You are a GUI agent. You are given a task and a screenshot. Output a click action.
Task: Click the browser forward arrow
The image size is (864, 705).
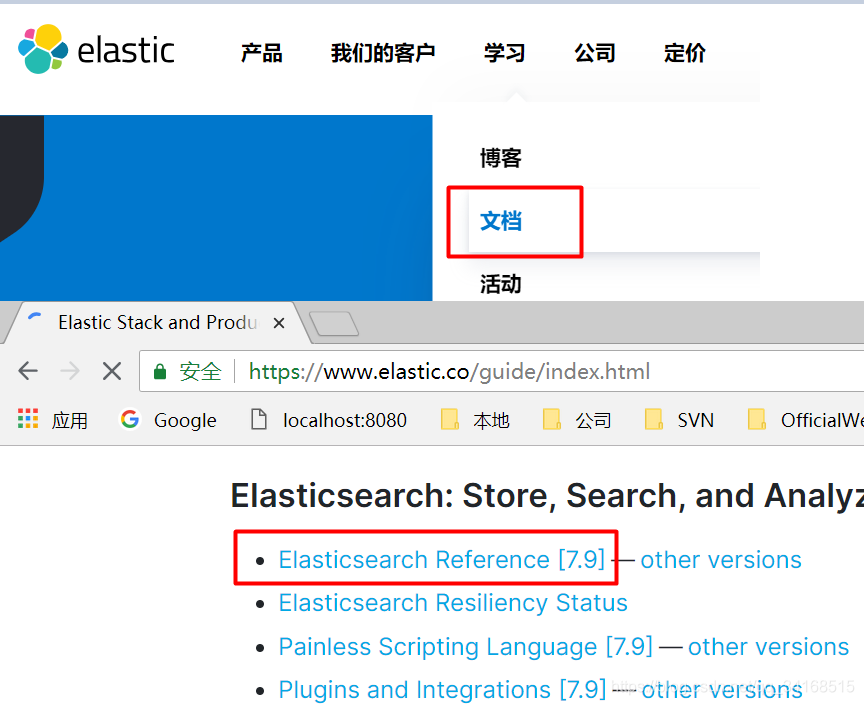coord(70,371)
